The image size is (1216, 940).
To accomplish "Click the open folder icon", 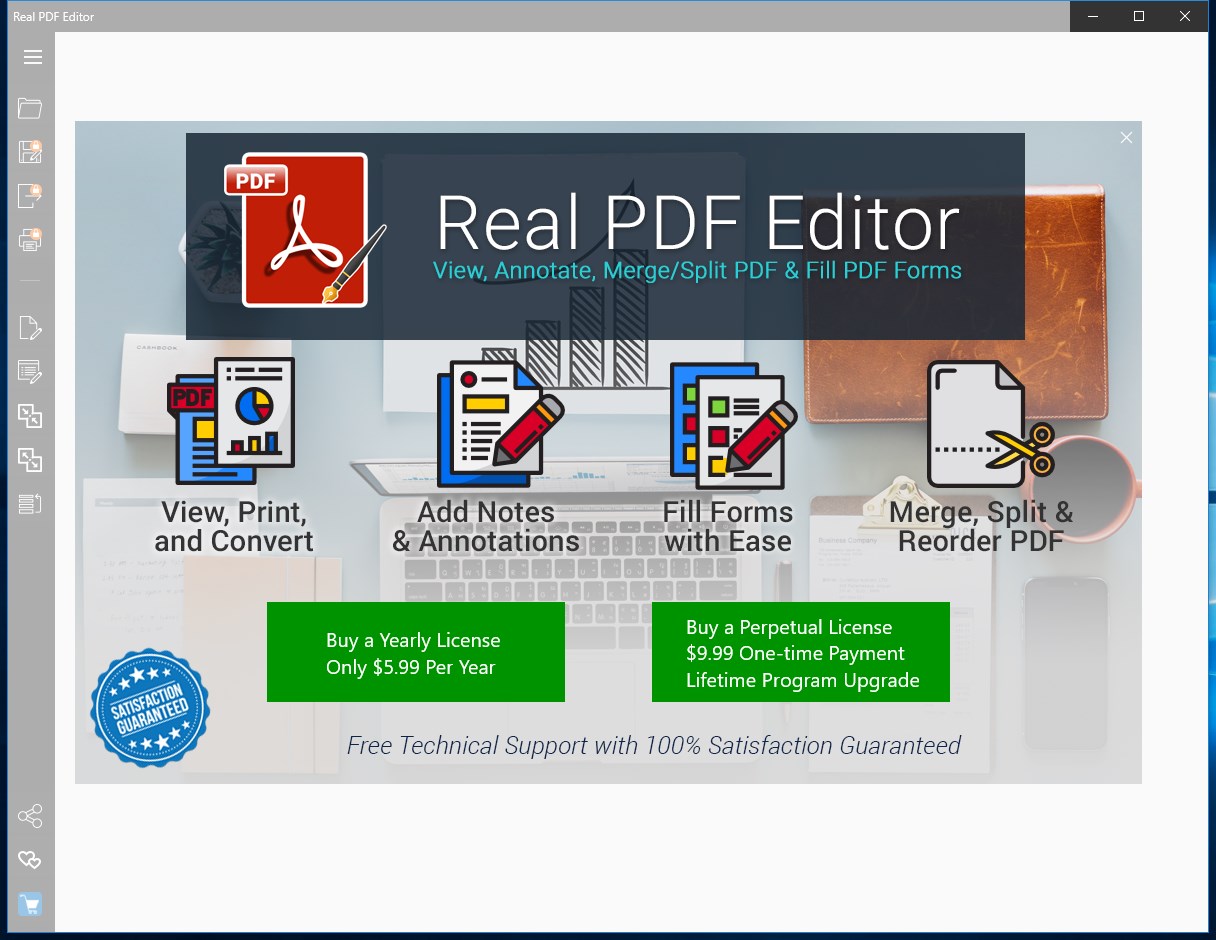I will tap(30, 108).
